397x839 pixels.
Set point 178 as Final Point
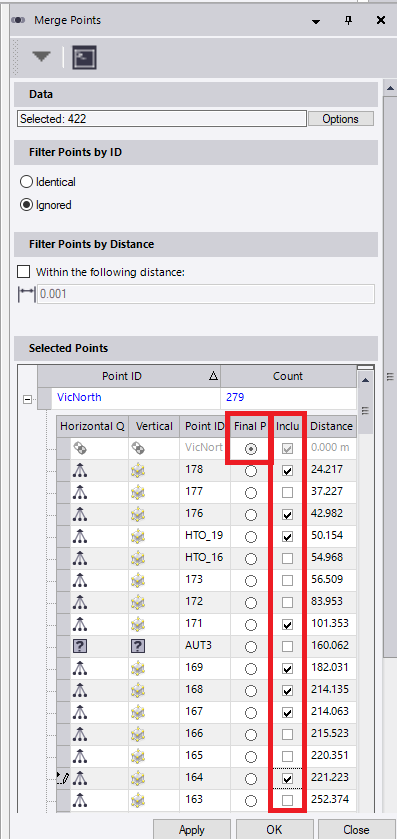250,471
